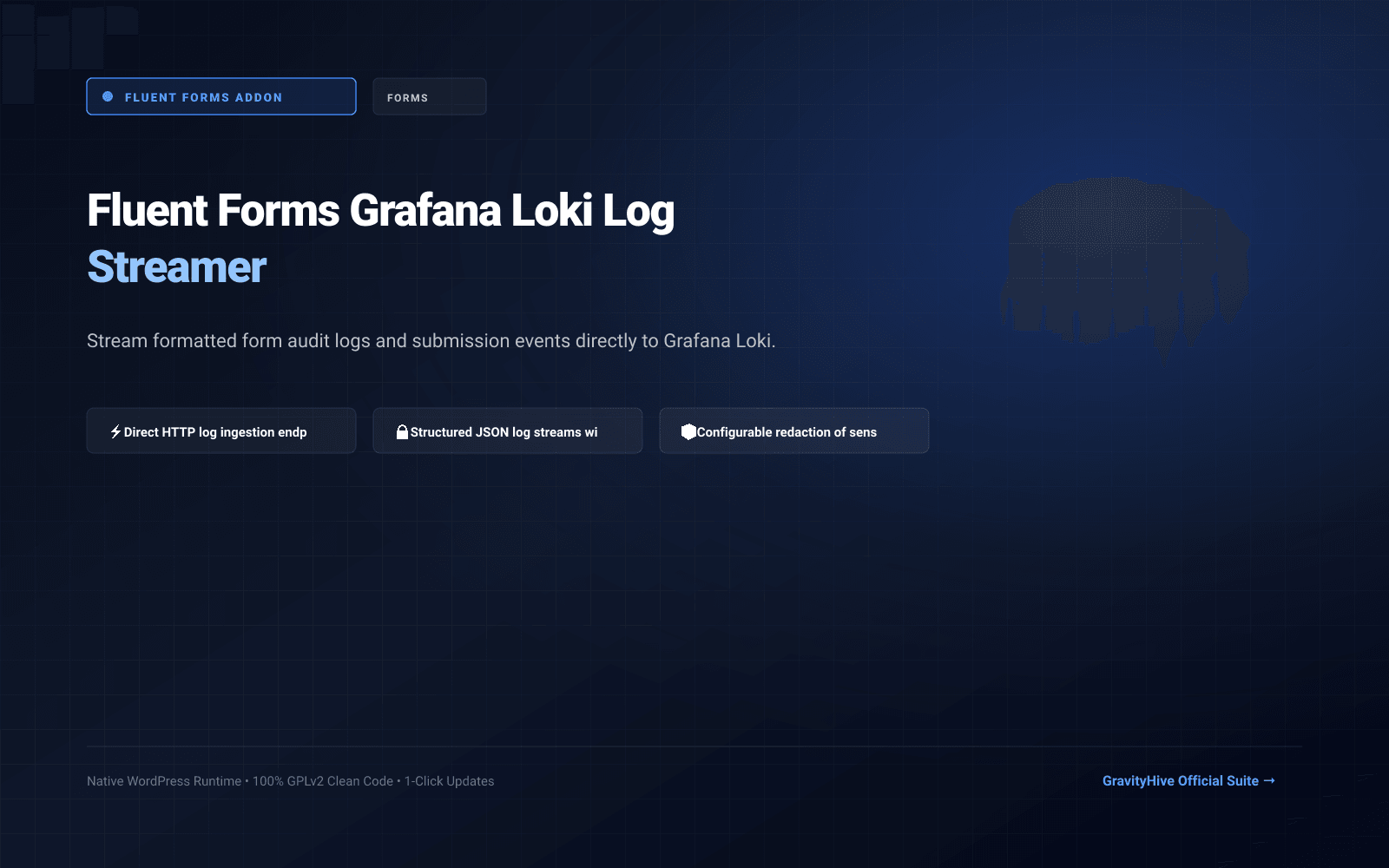Open the FORMS category tag
The height and width of the screenshot is (868, 1389).
point(430,96)
